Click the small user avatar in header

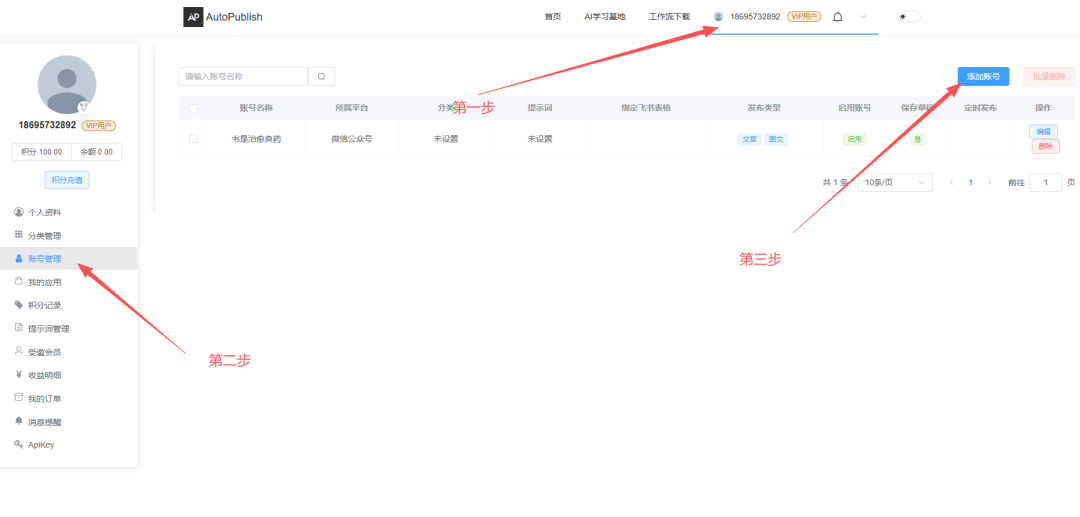point(718,17)
